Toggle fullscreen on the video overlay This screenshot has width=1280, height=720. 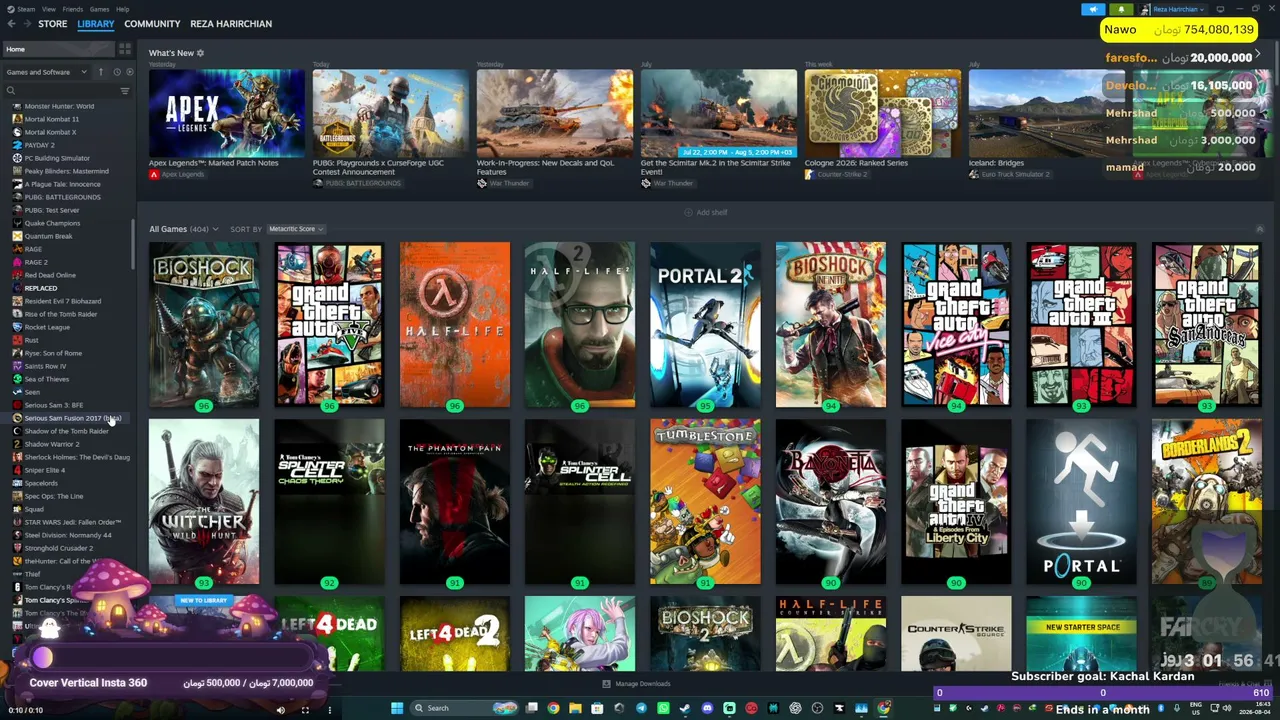click(305, 710)
